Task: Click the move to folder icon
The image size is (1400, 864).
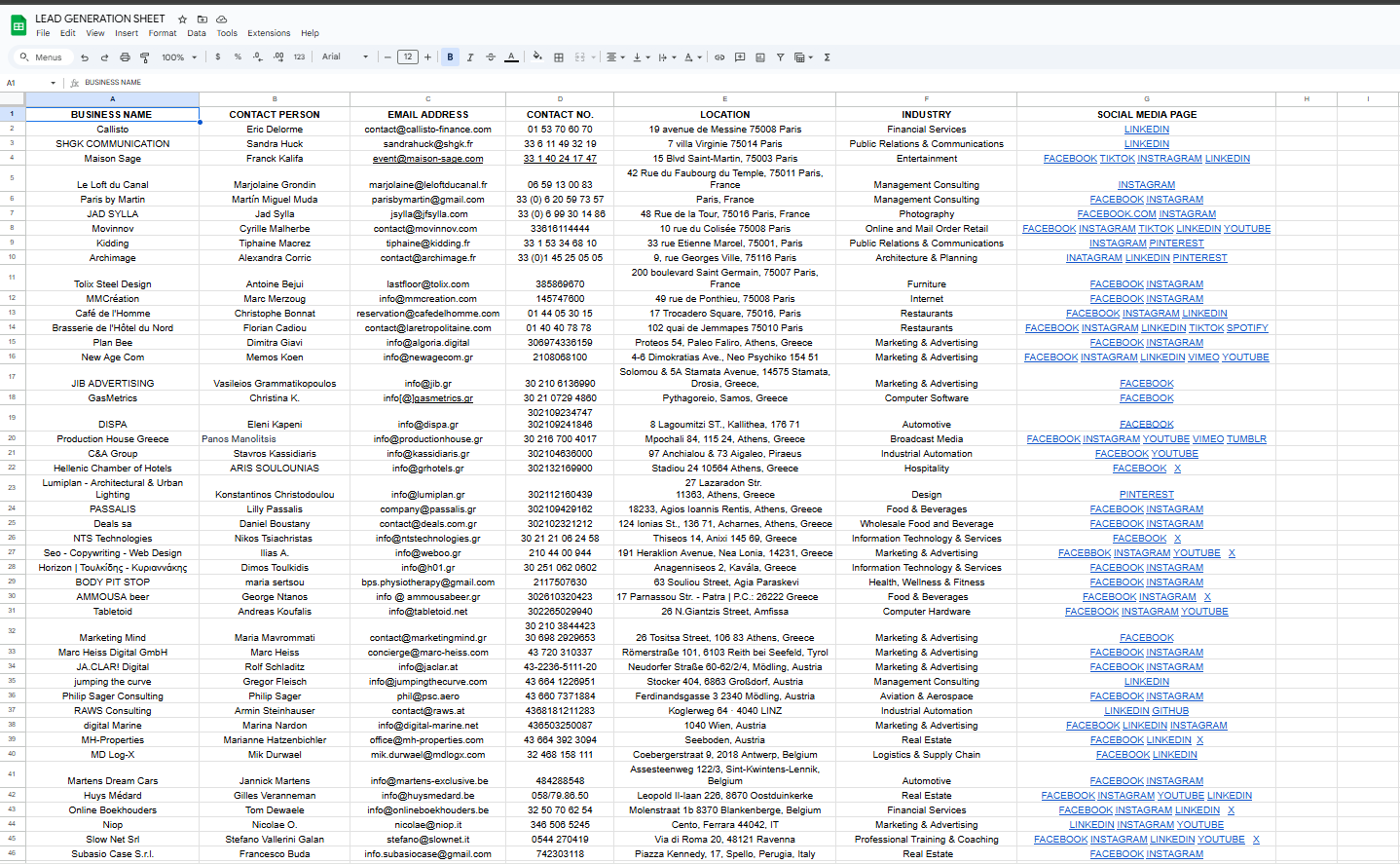Action: click(x=202, y=19)
